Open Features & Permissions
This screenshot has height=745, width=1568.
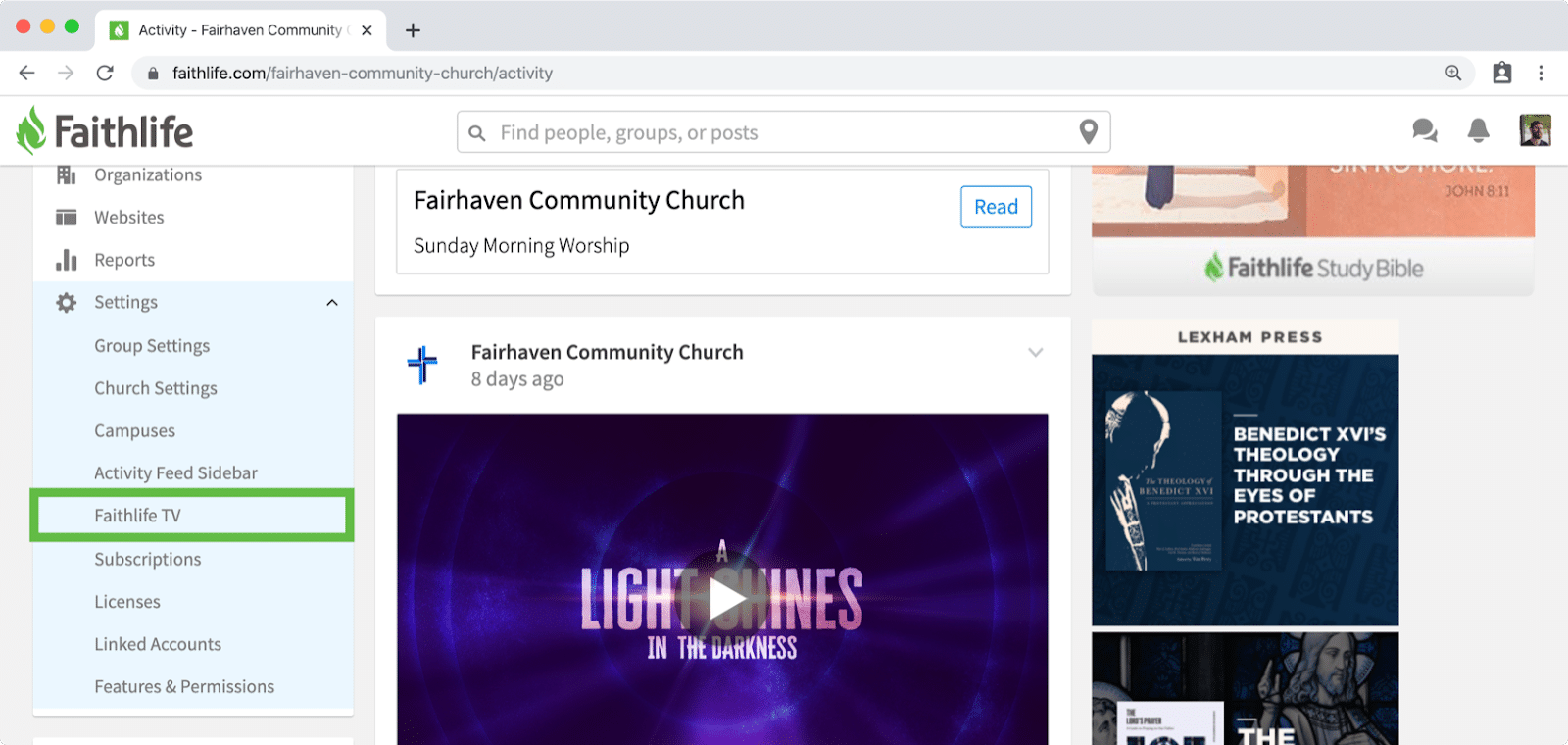pos(184,687)
